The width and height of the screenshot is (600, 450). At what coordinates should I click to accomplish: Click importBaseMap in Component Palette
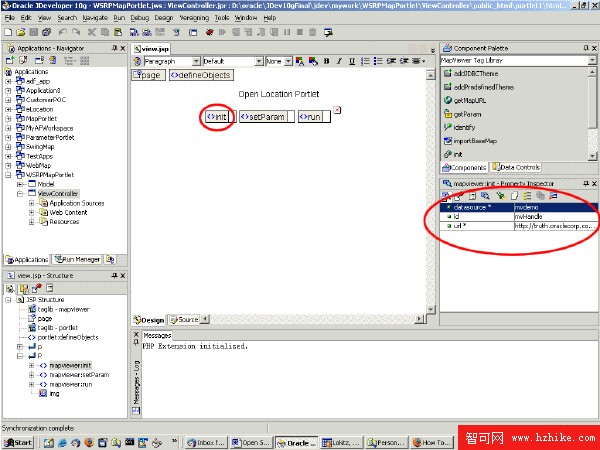470,141
